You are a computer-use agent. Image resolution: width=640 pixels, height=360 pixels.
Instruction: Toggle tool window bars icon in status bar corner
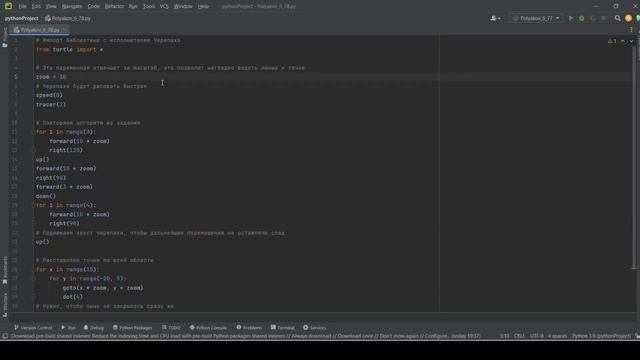coord(5,336)
